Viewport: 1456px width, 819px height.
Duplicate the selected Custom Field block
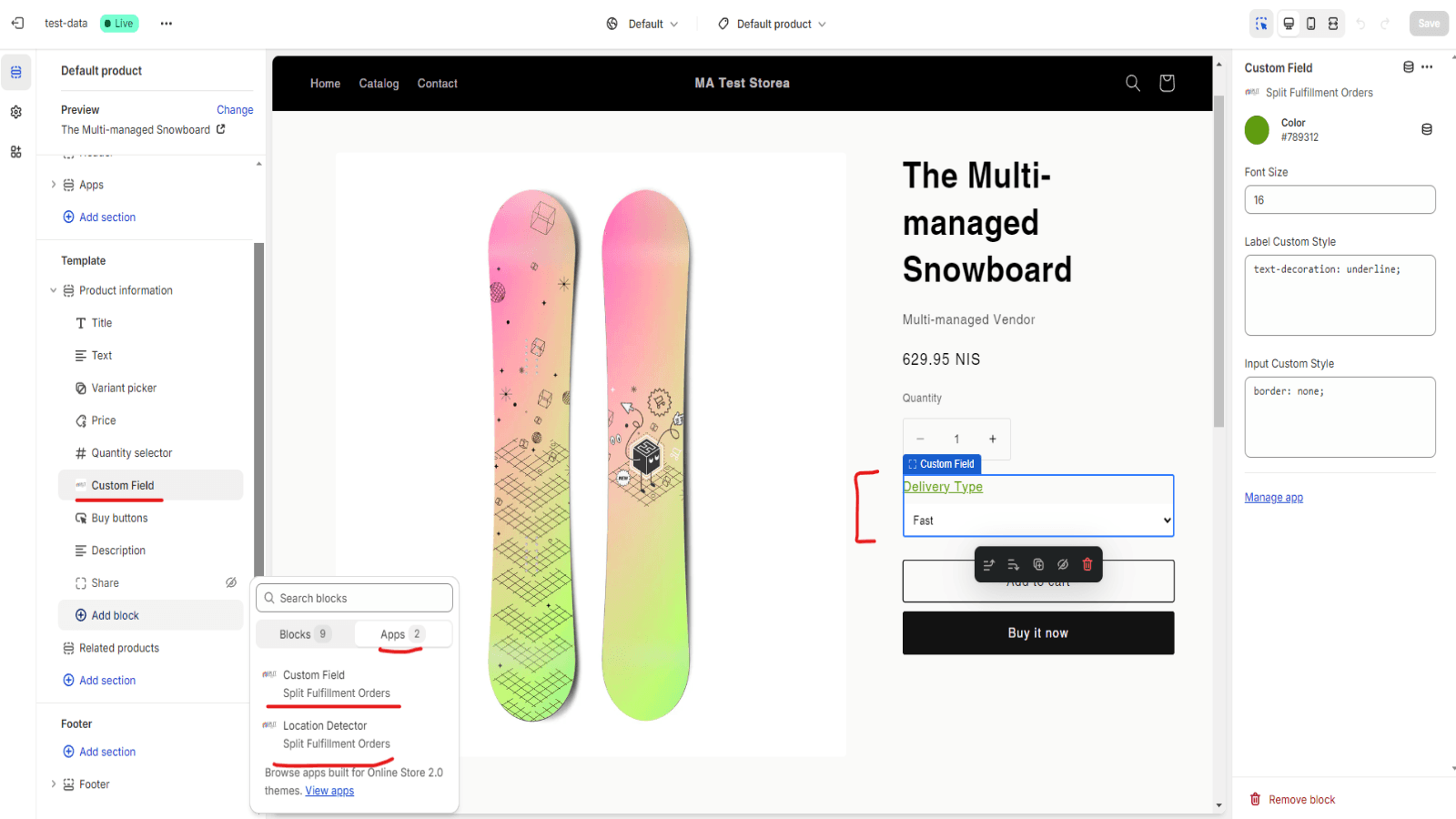point(1038,565)
